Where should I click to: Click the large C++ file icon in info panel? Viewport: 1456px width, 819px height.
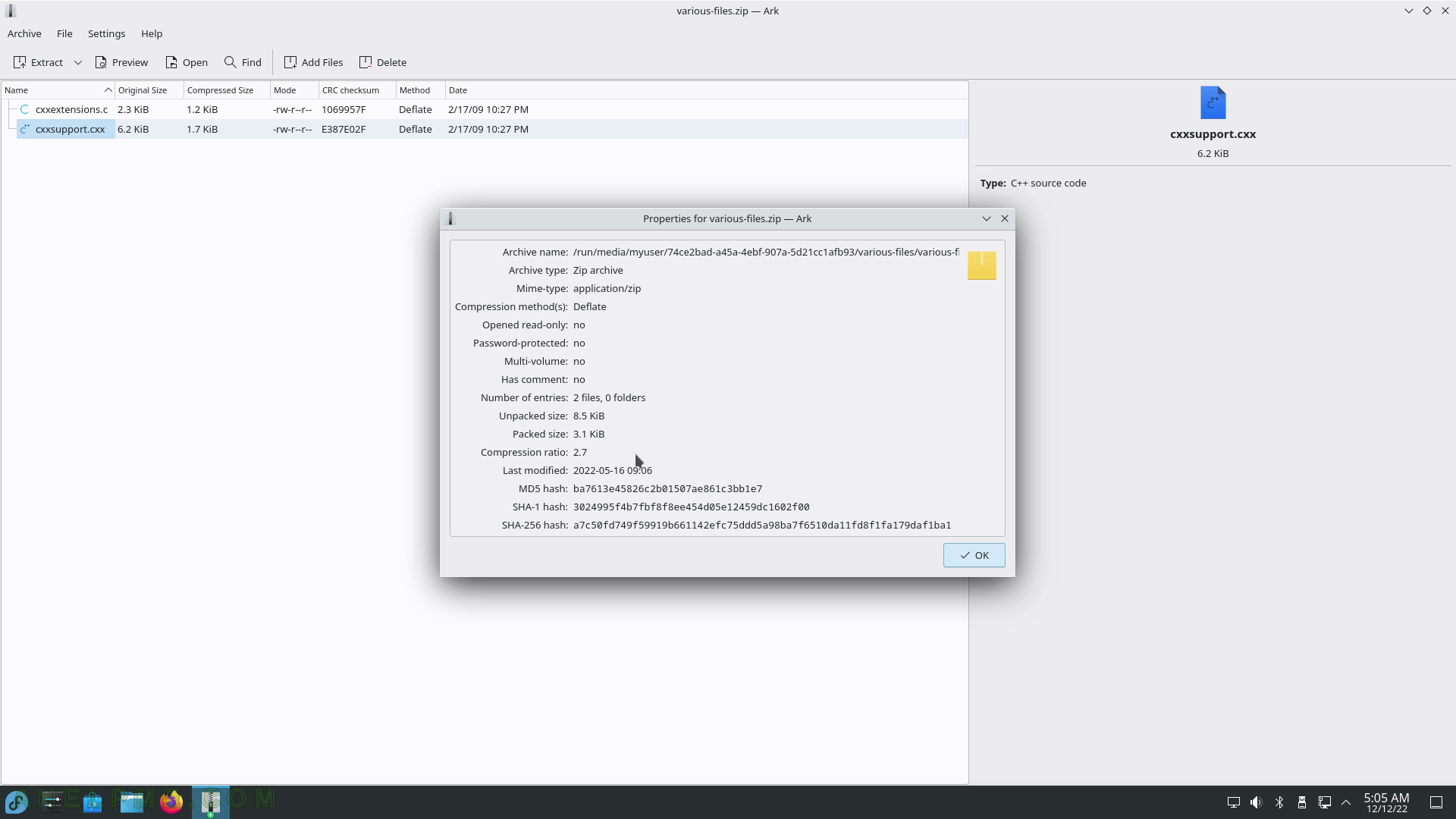[x=1213, y=102]
